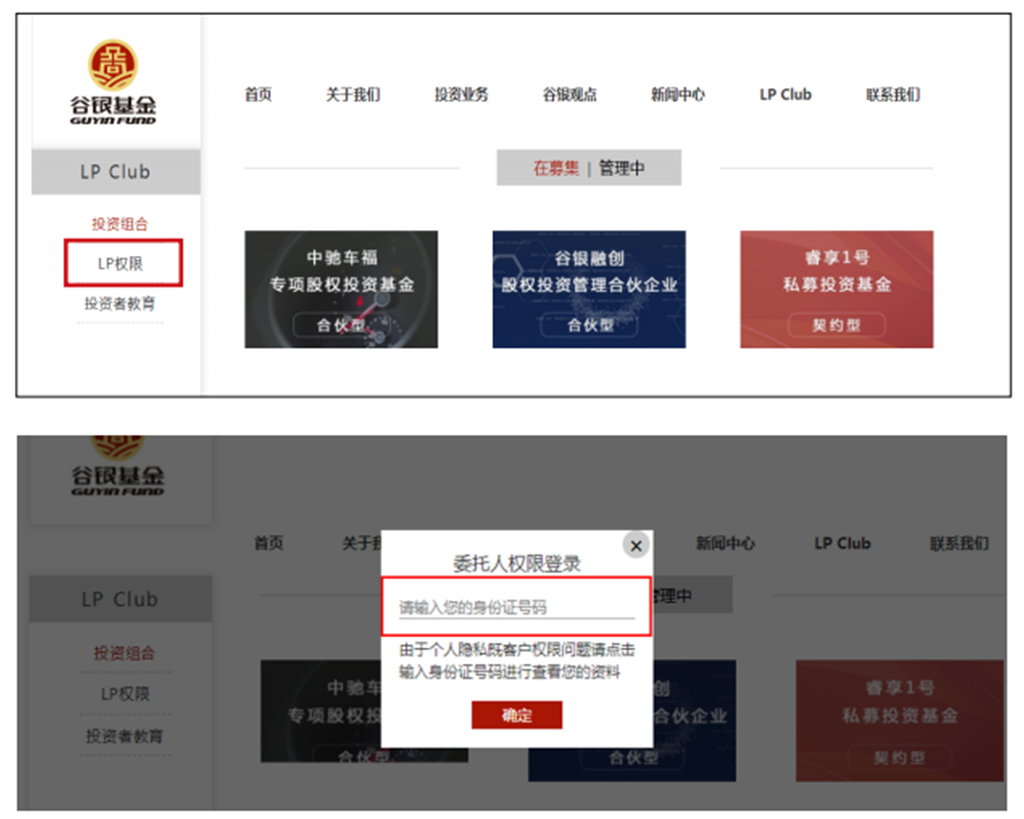This screenshot has width=1024, height=819.
Task: Click the Guyin Fund logo on the undimmed page
Action: 113,82
